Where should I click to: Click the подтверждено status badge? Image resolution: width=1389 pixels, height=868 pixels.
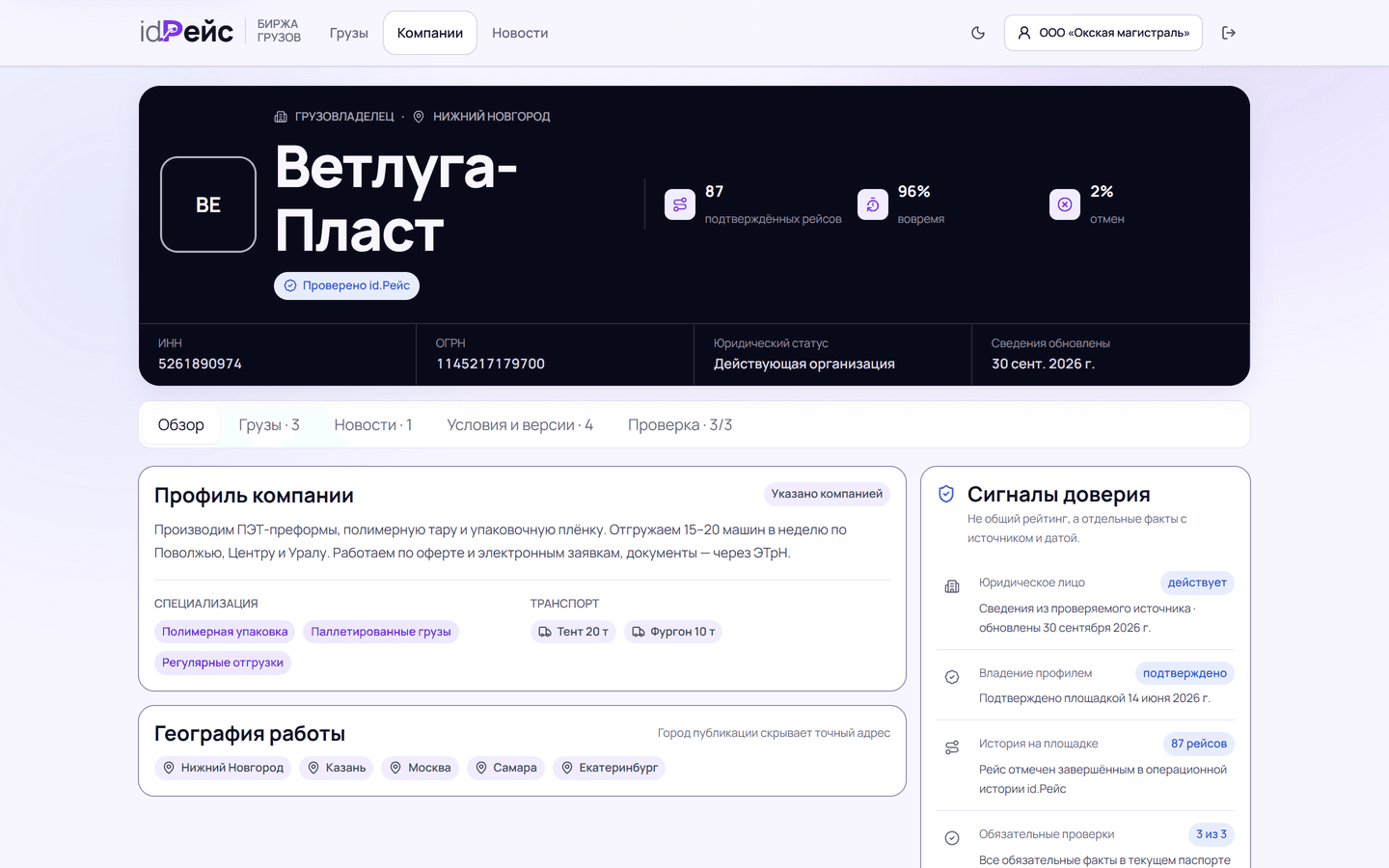pos(1185,673)
